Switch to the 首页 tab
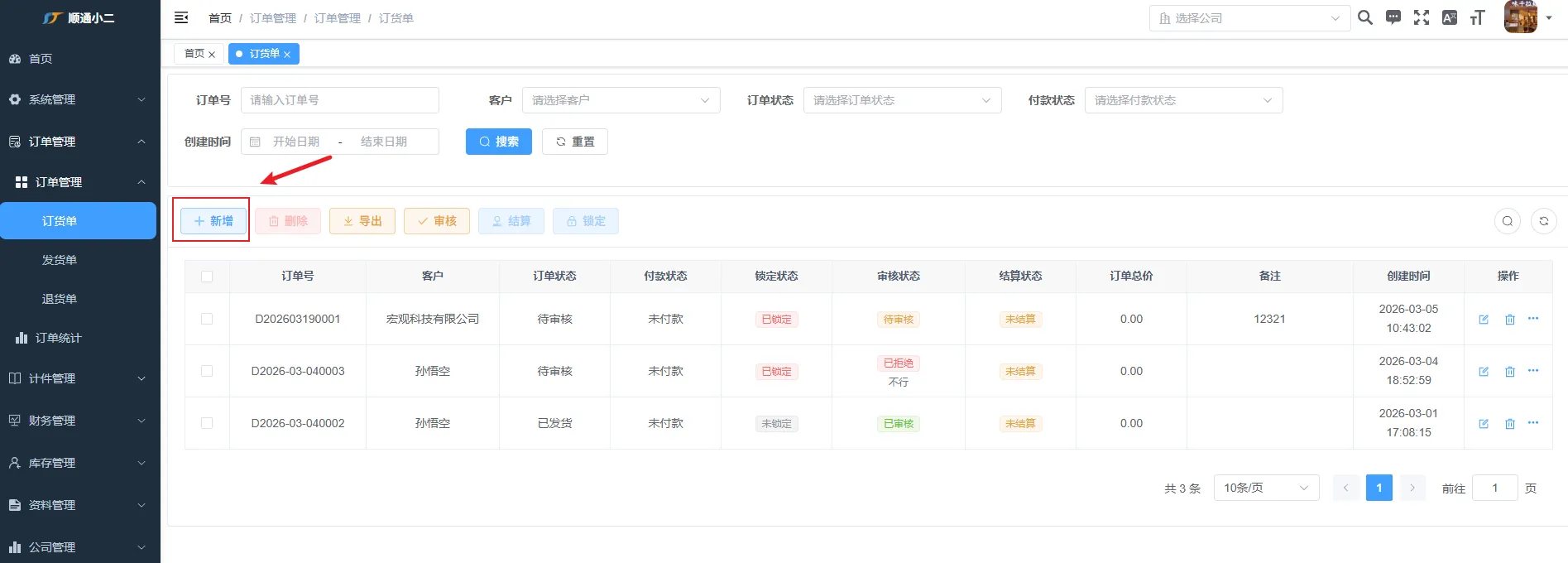The width and height of the screenshot is (1568, 563). [x=194, y=54]
